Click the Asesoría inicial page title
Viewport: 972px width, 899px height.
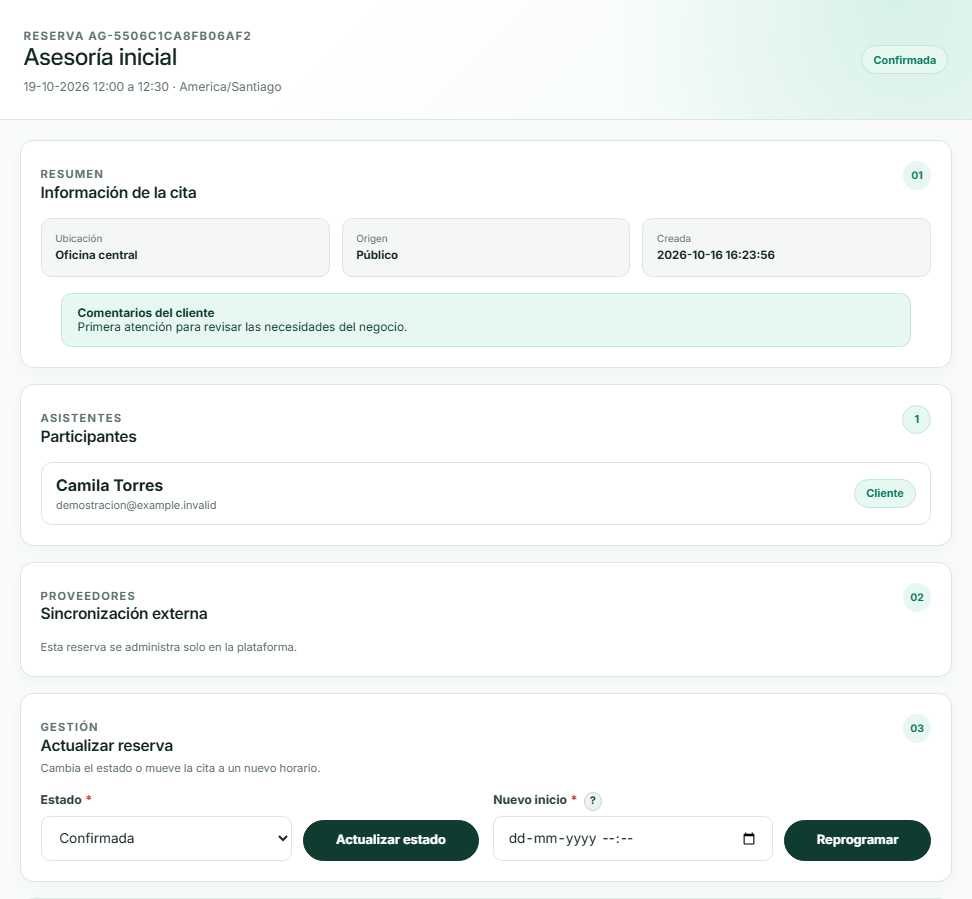[100, 57]
